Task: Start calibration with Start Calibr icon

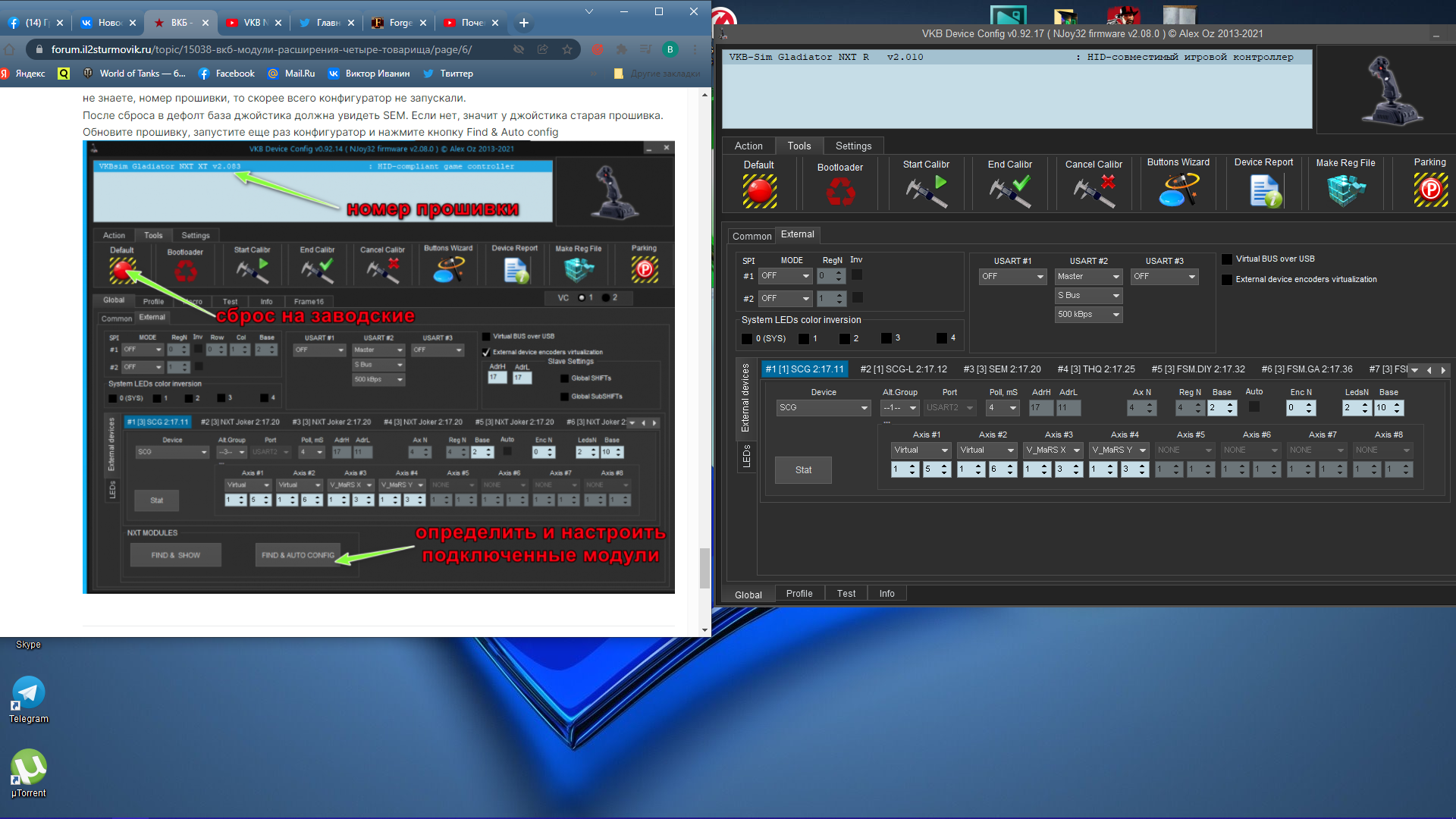Action: pyautogui.click(x=926, y=191)
